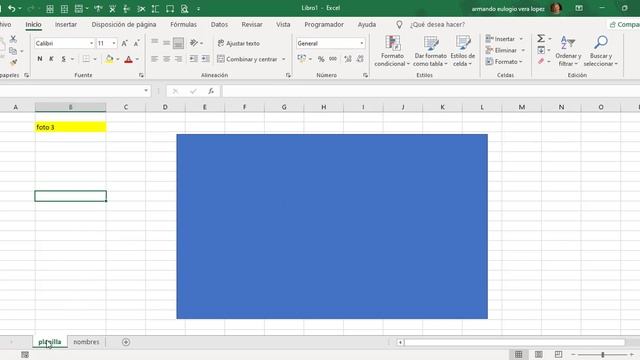Switch to the nombres sheet tab
The width and height of the screenshot is (640, 360).
(x=86, y=342)
